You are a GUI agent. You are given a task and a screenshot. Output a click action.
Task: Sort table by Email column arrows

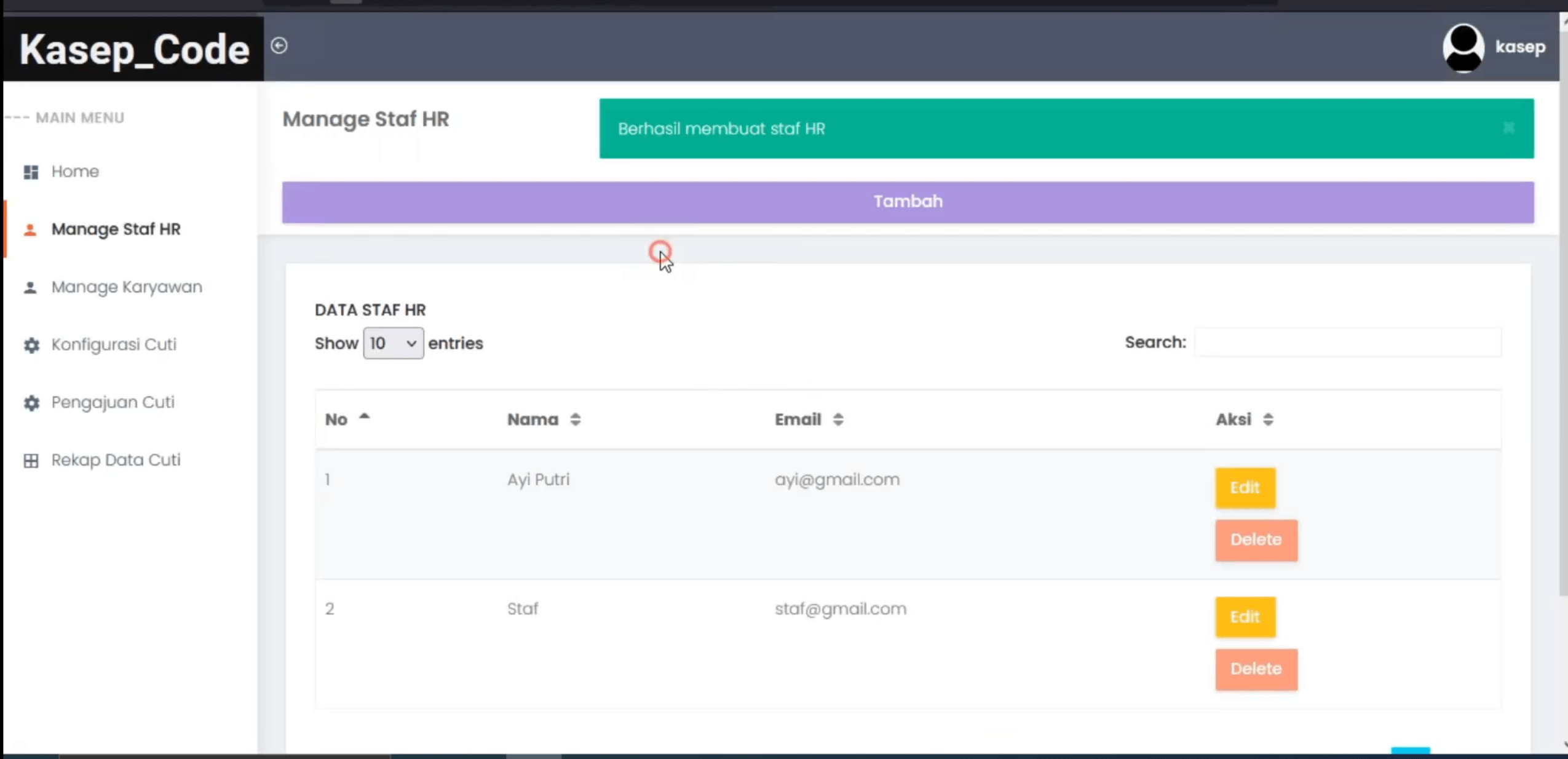(x=838, y=419)
